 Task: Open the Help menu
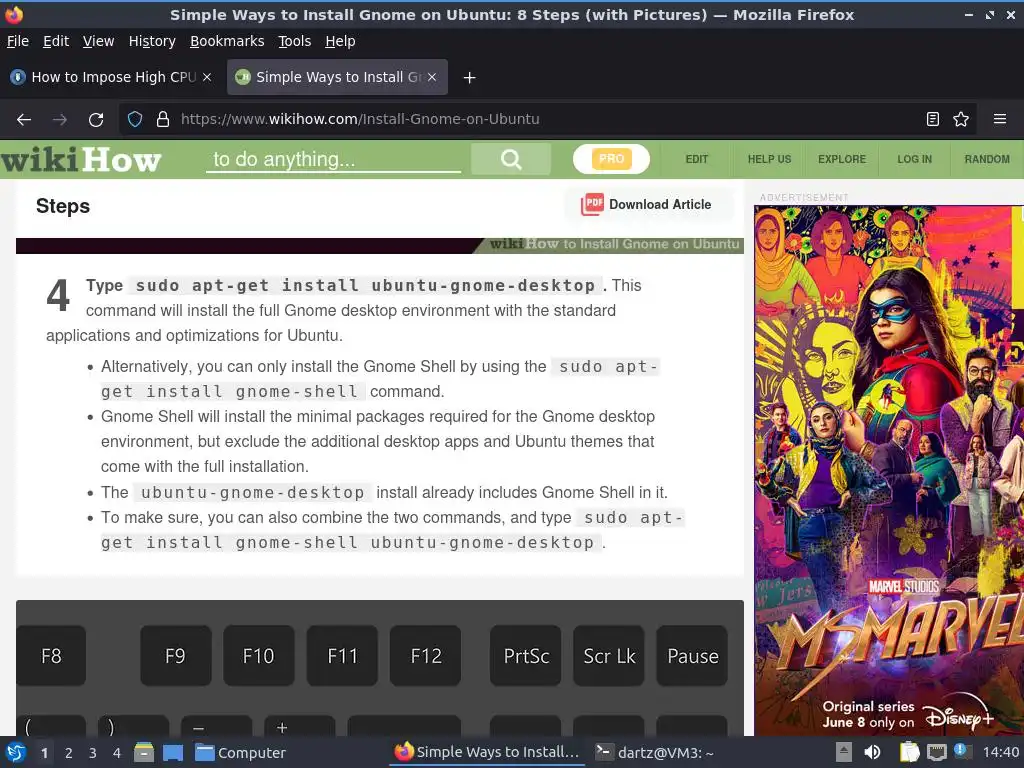(x=340, y=41)
